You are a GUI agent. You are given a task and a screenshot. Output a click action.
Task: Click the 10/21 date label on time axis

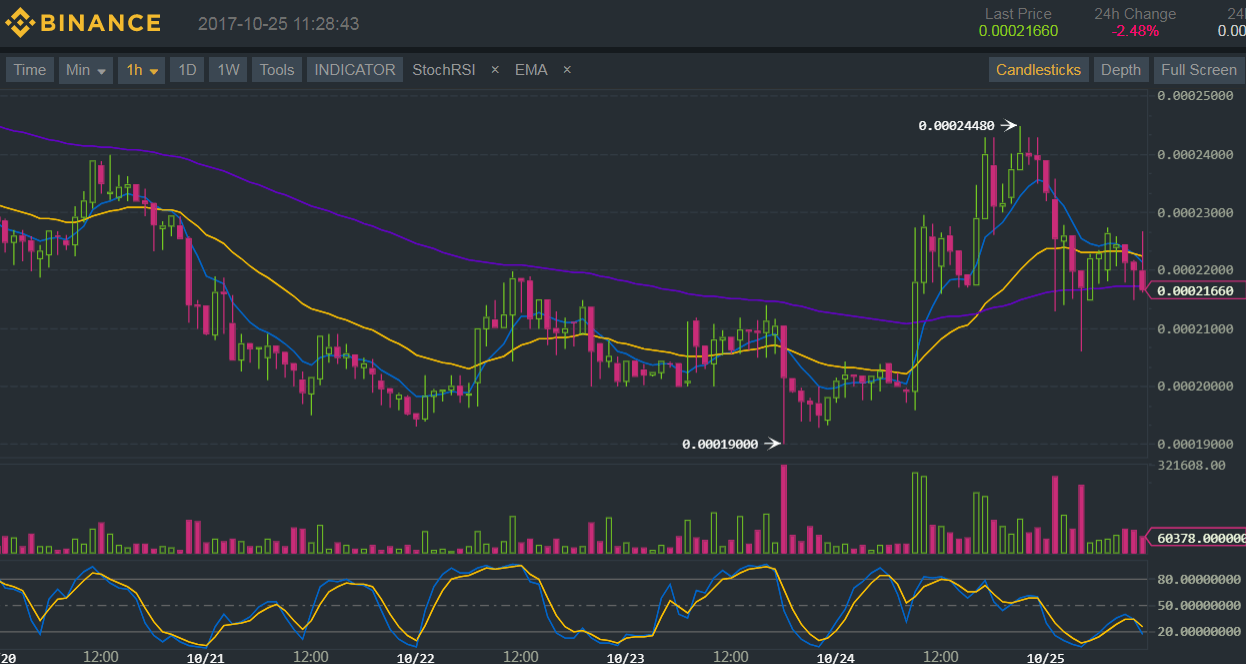click(205, 657)
